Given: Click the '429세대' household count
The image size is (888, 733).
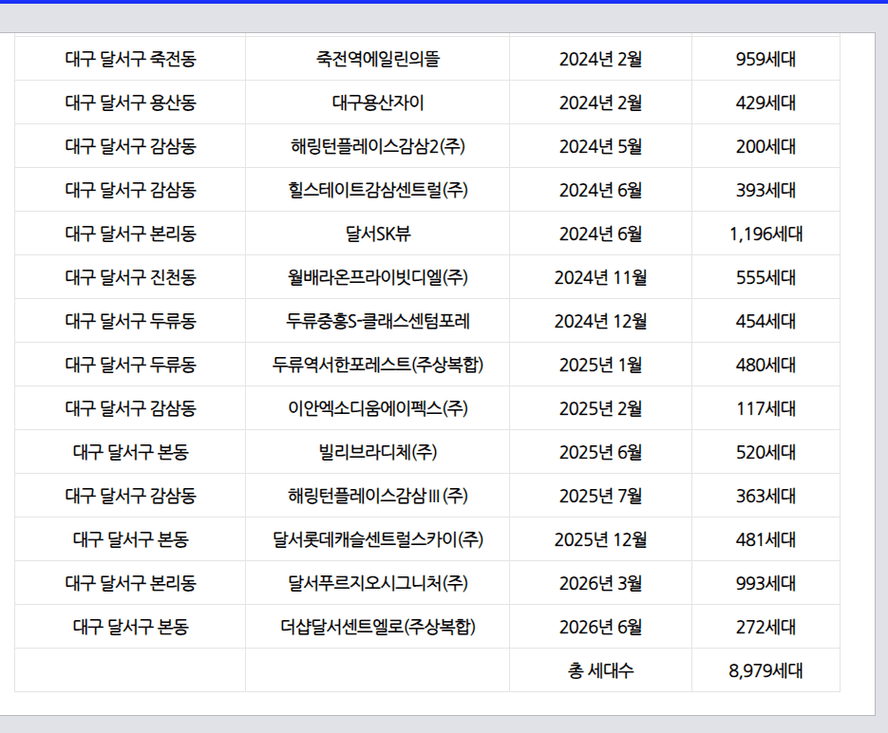Looking at the screenshot, I should tap(766, 103).
